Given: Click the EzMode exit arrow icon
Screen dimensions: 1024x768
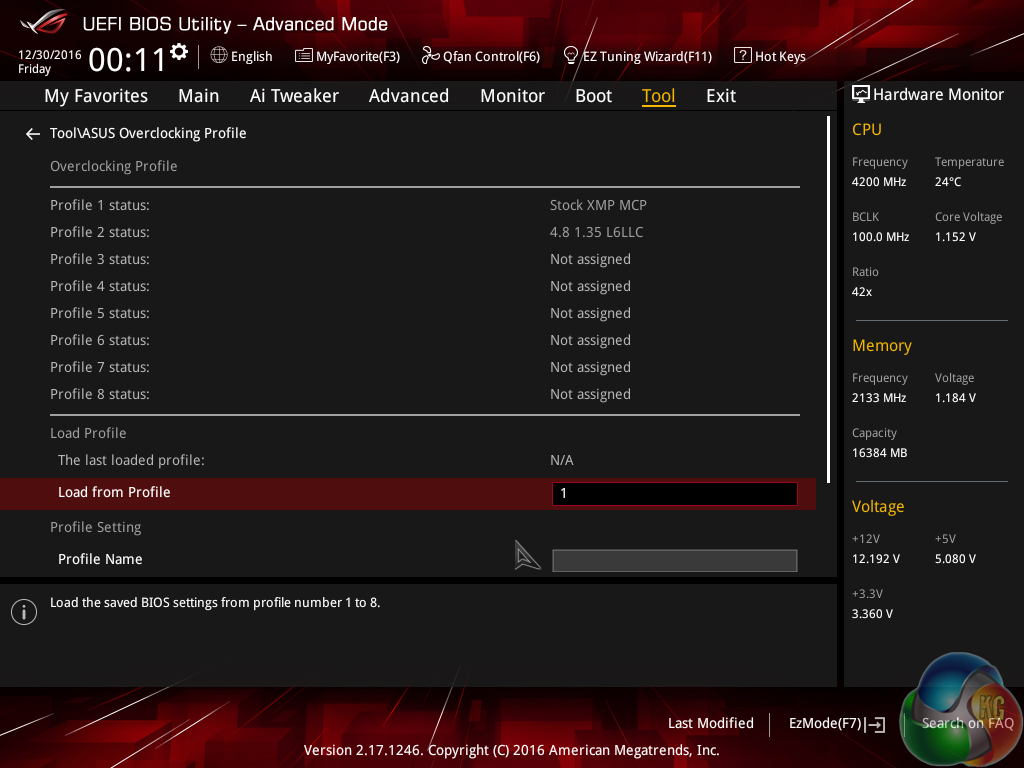Looking at the screenshot, I should coord(876,724).
